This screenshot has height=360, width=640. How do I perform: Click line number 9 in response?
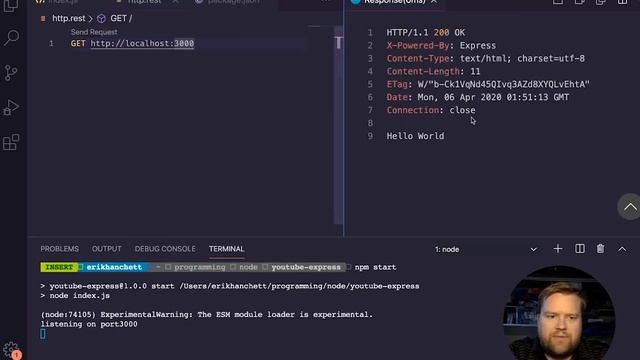point(370,136)
